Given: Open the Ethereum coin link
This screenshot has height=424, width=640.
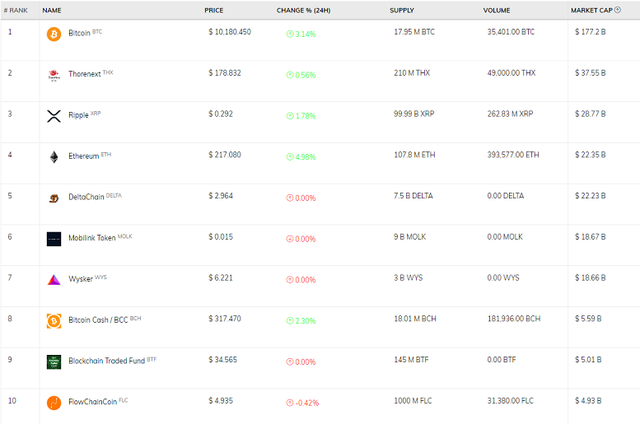Looking at the screenshot, I should tap(84, 156).
